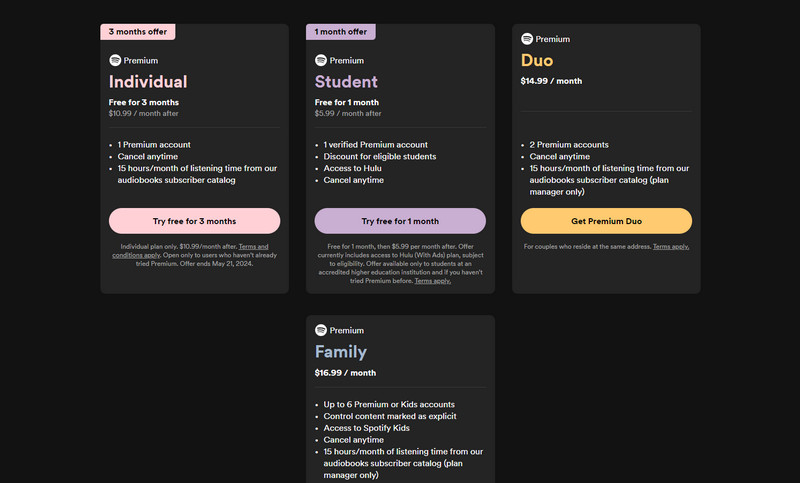This screenshot has width=800, height=483.
Task: Select the Duo plan heading
Action: click(537, 61)
